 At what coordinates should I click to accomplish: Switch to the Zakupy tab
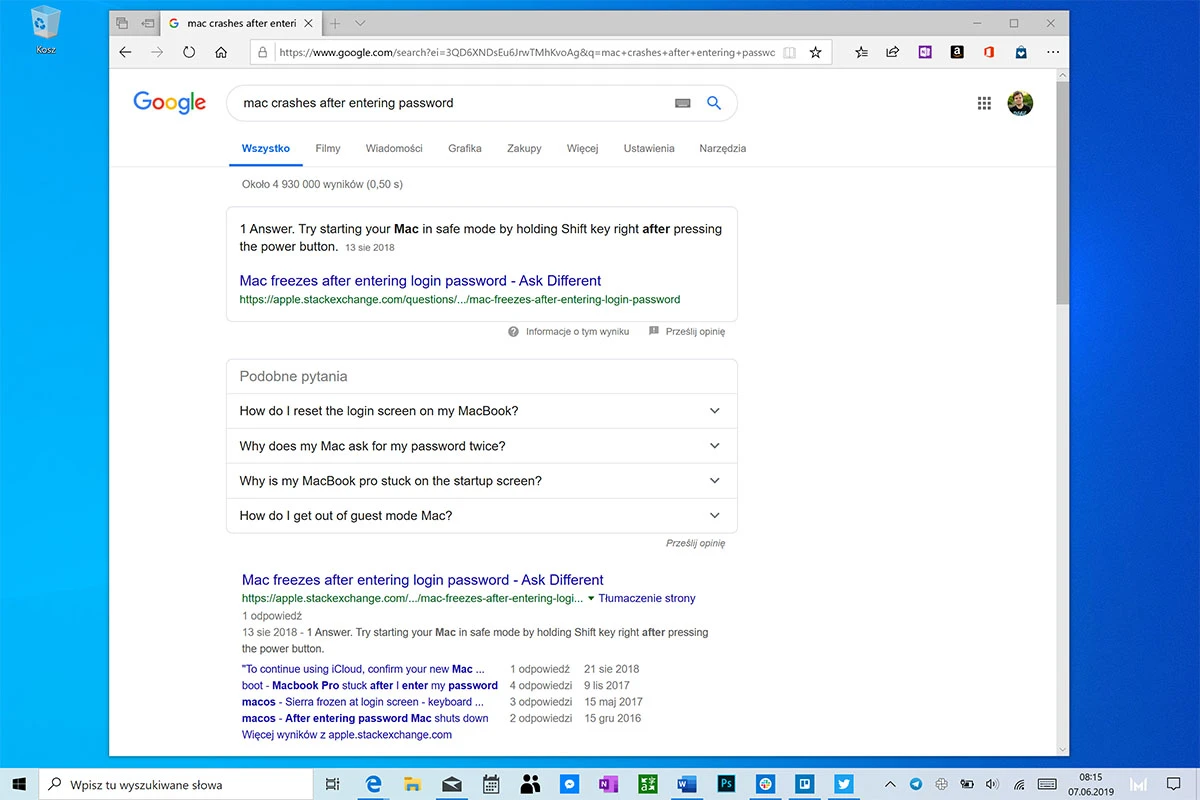coord(524,148)
